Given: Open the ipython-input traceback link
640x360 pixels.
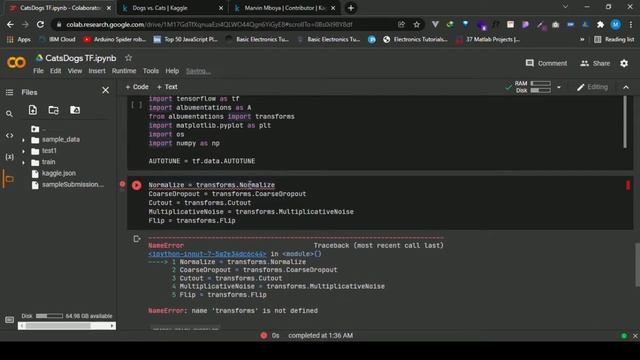Looking at the screenshot, I should pyautogui.click(x=207, y=254).
